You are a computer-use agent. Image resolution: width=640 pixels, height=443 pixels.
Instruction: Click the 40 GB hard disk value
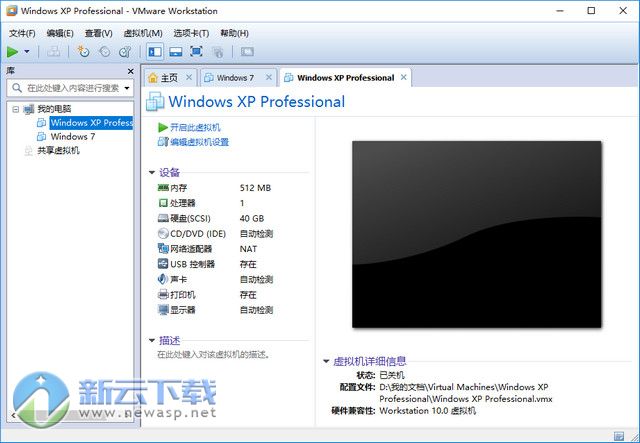tap(252, 218)
